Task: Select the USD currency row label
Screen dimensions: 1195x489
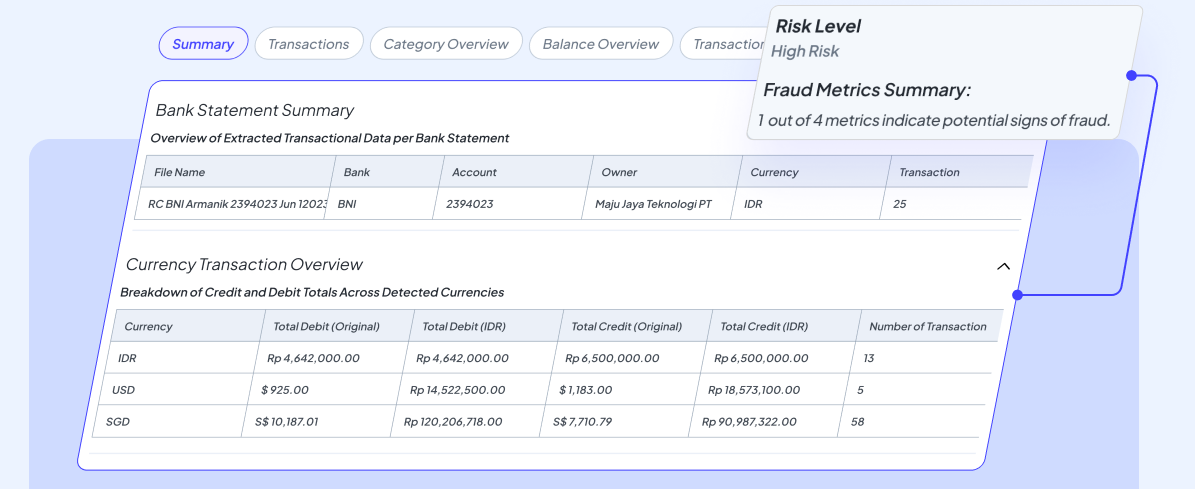Action: click(123, 390)
